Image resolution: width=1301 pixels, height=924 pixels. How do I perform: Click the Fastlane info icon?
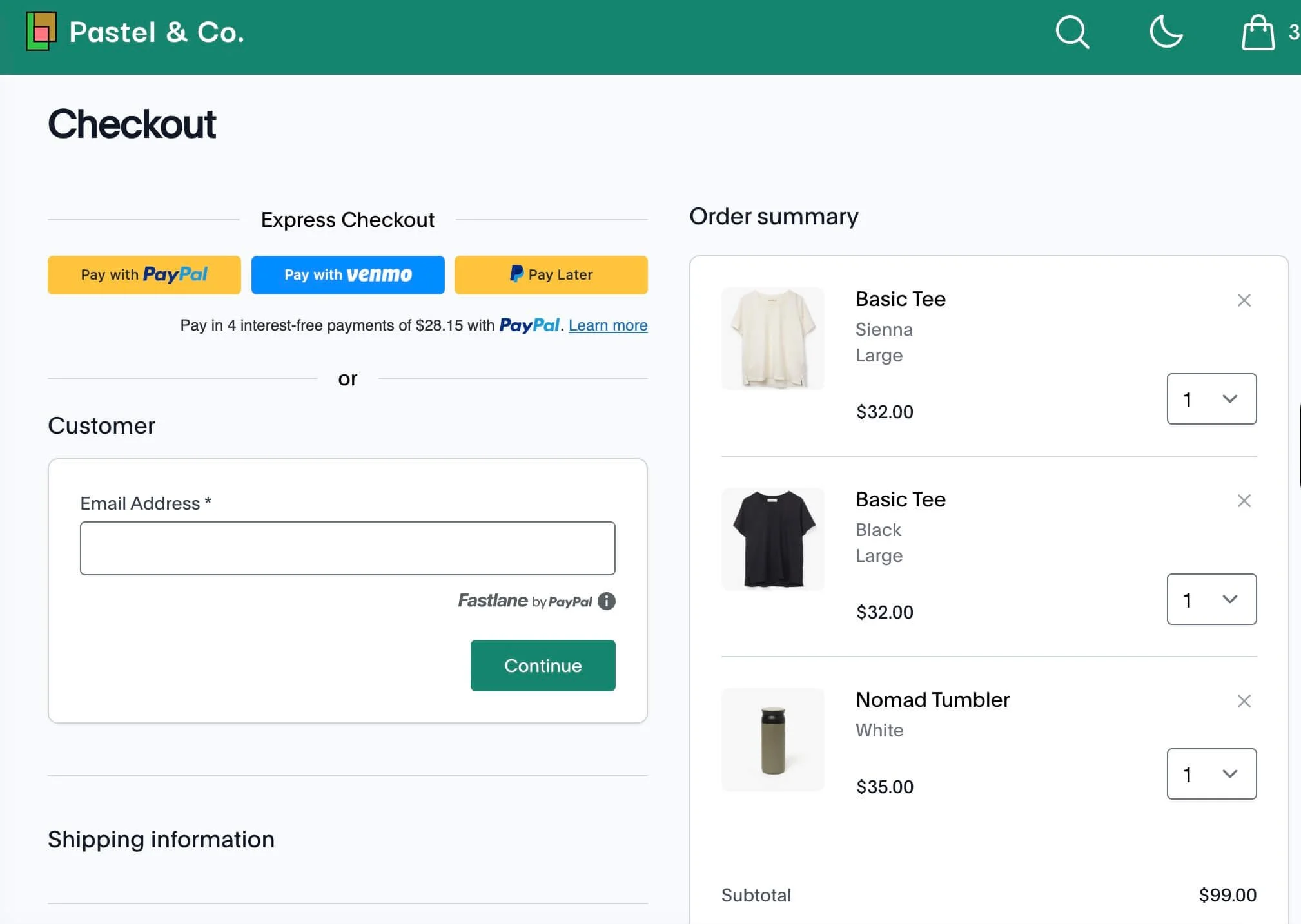click(x=606, y=601)
